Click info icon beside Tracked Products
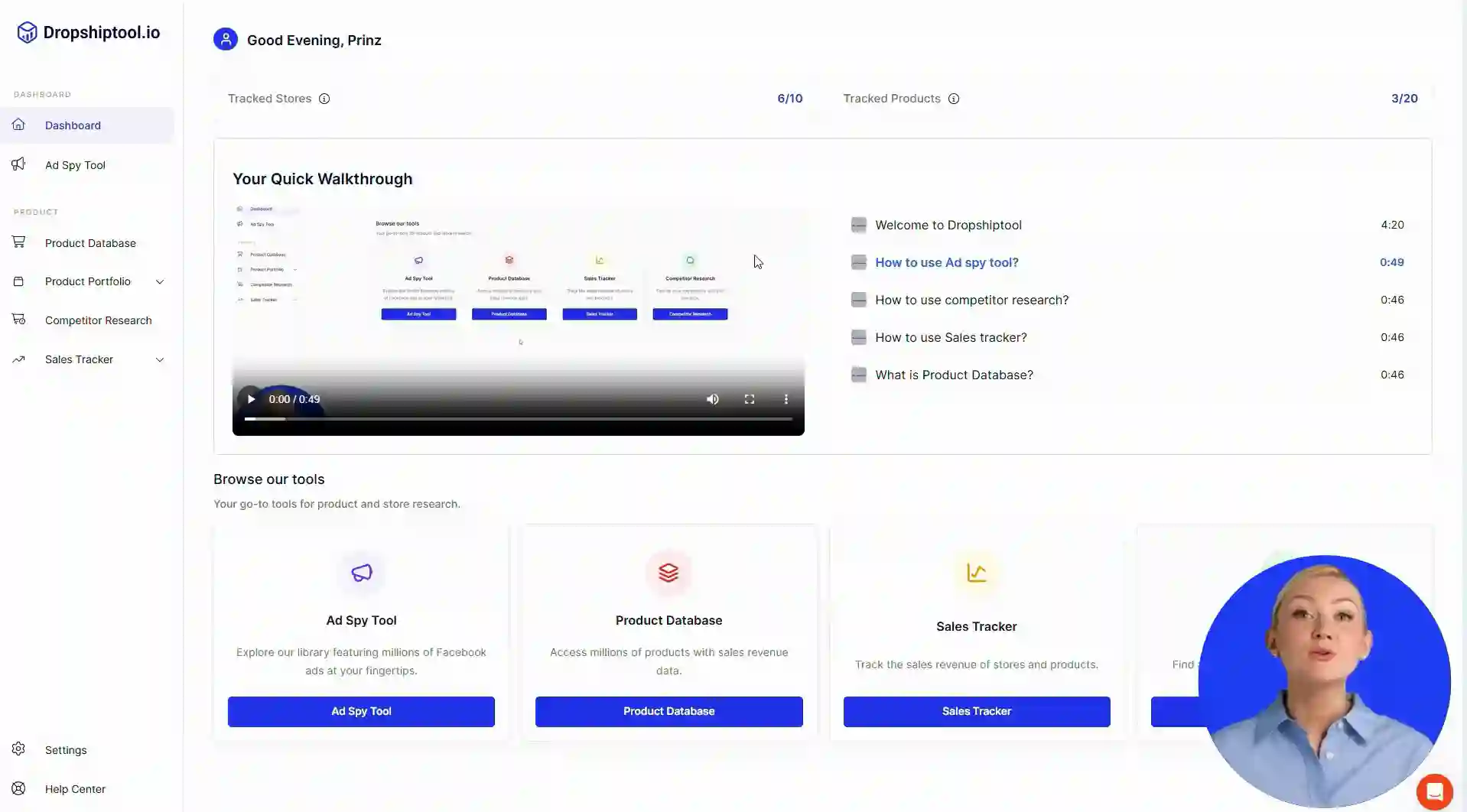The image size is (1467, 812). [x=954, y=99]
